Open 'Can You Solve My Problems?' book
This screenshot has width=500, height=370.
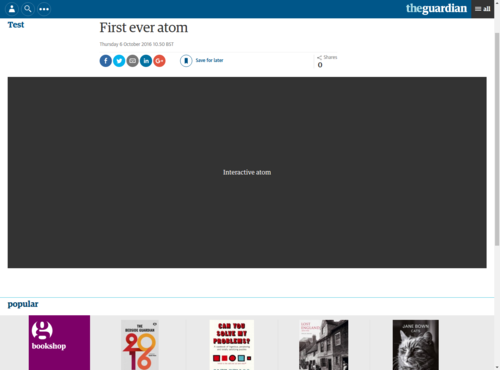[x=232, y=345]
